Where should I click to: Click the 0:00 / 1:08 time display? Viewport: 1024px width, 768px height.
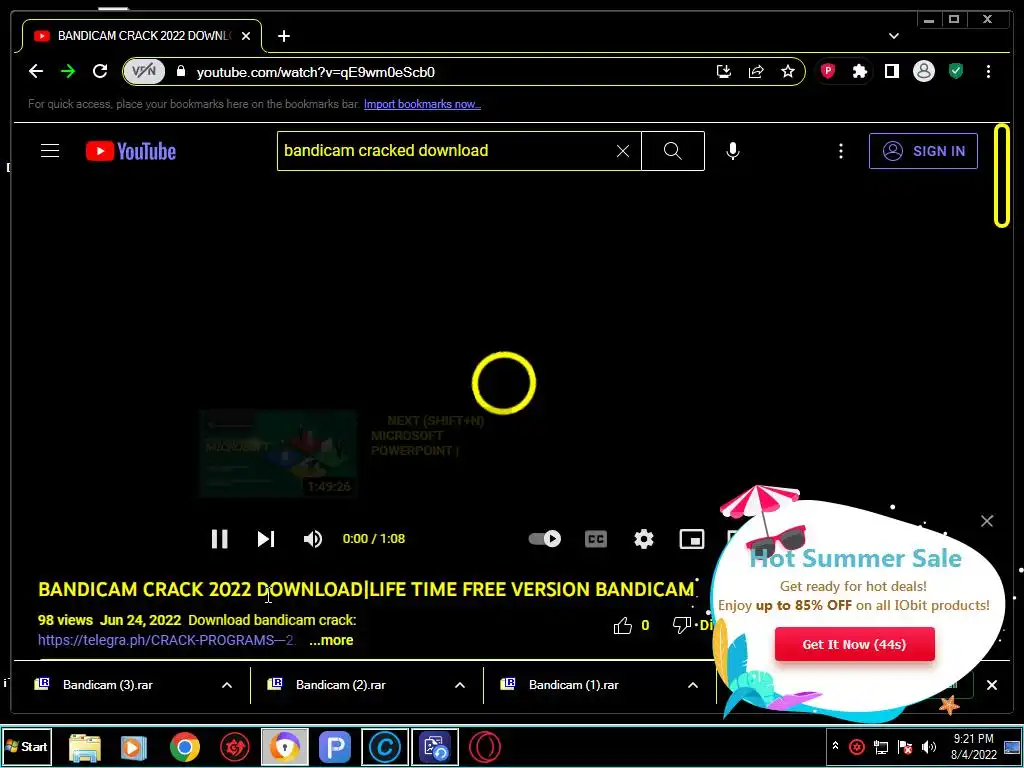[x=374, y=539]
